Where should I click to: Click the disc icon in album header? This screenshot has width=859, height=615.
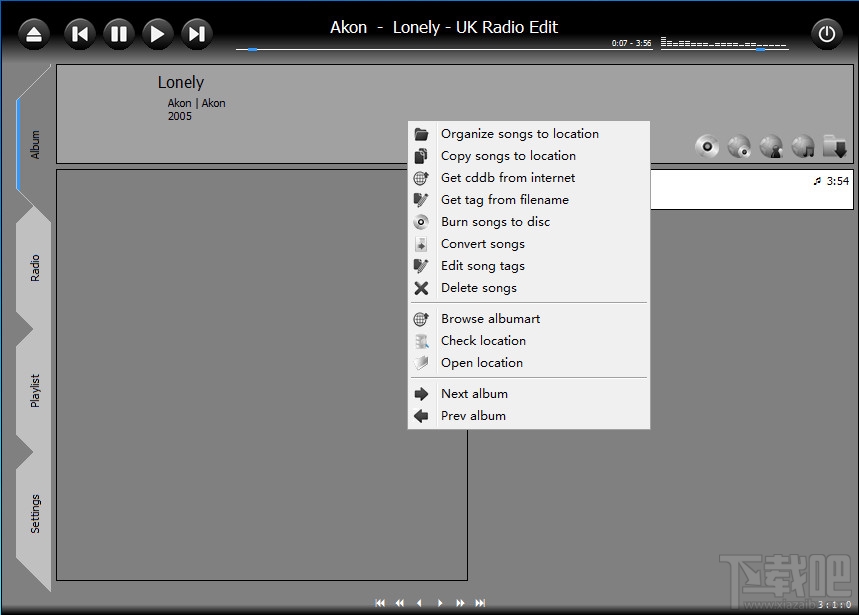pos(707,146)
